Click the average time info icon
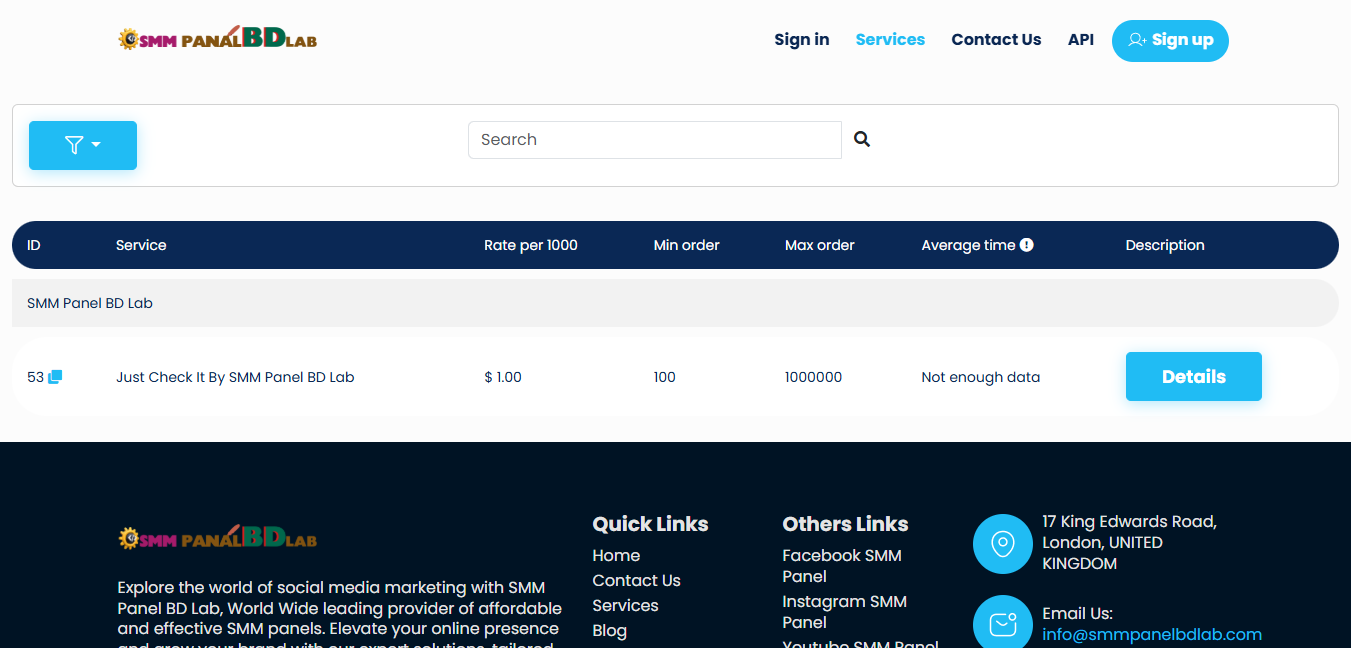The height and width of the screenshot is (648, 1351). click(x=1026, y=245)
